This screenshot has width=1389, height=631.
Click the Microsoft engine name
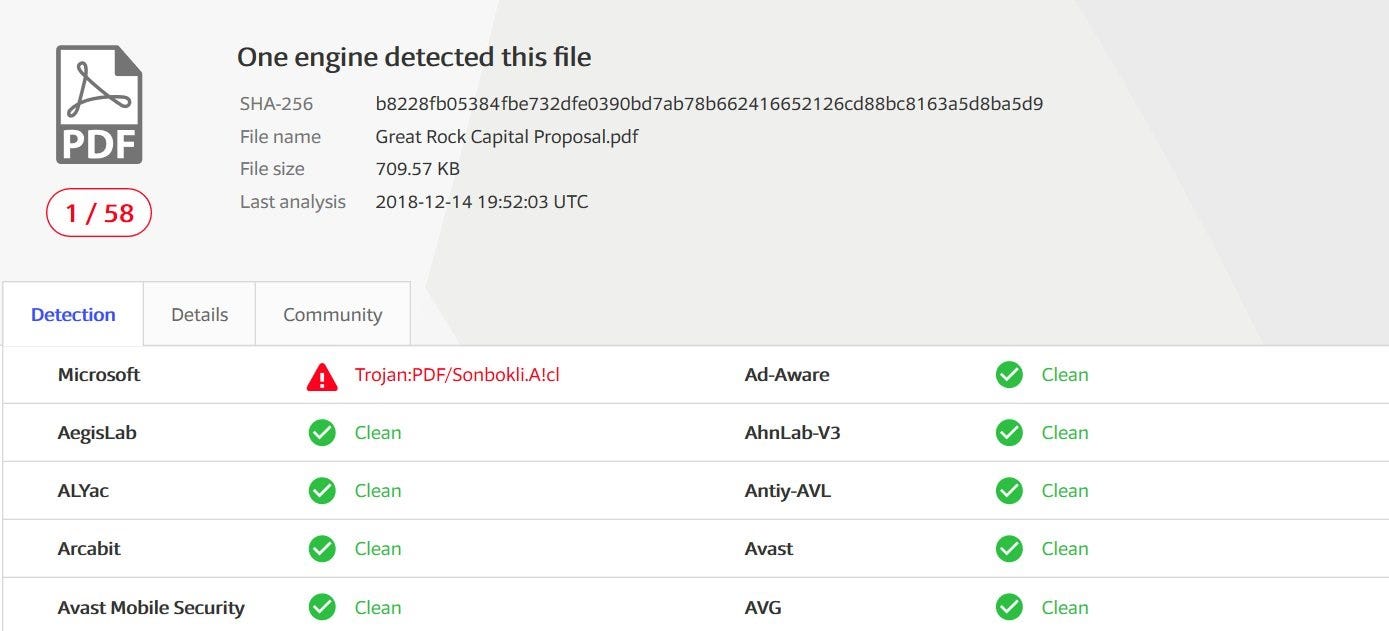pyautogui.click(x=99, y=375)
